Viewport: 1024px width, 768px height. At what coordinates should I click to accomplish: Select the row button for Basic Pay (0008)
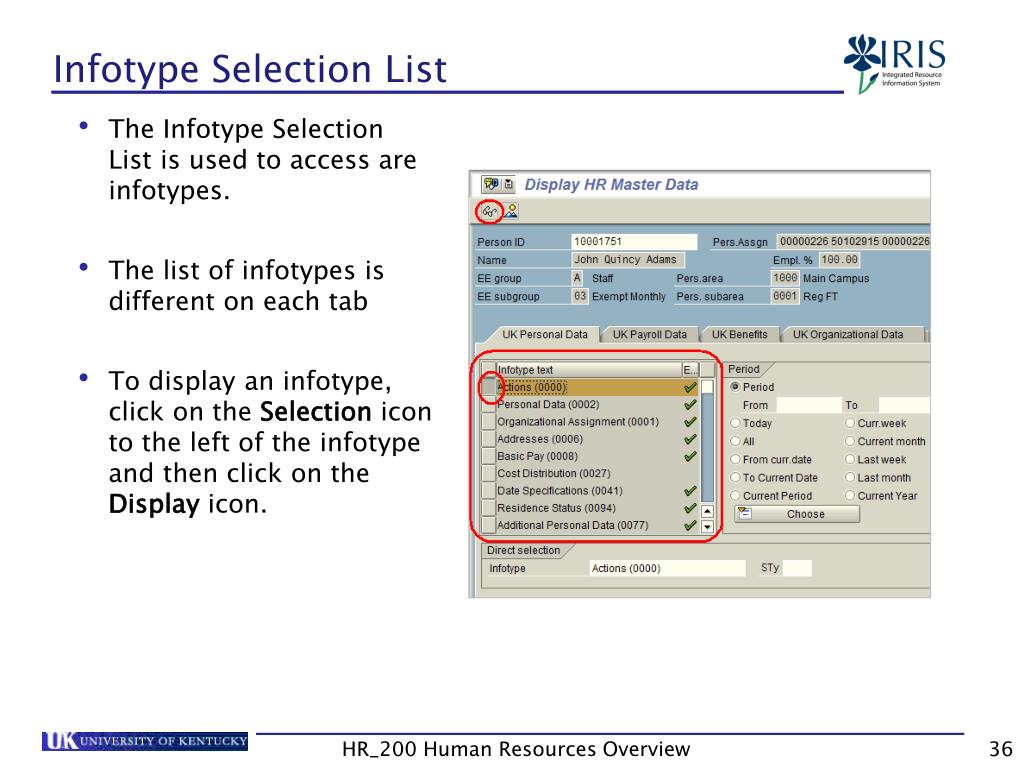488,456
